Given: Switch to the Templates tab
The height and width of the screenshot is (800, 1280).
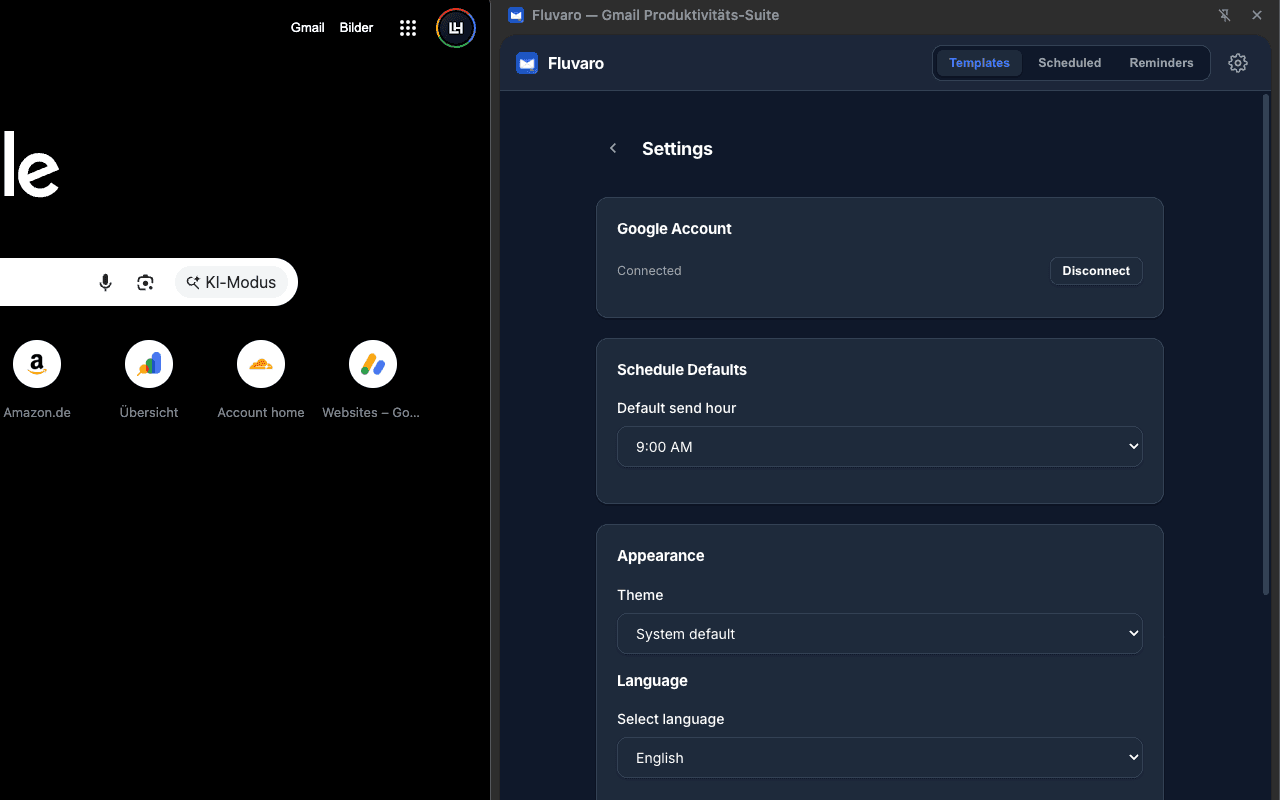Looking at the screenshot, I should (979, 63).
